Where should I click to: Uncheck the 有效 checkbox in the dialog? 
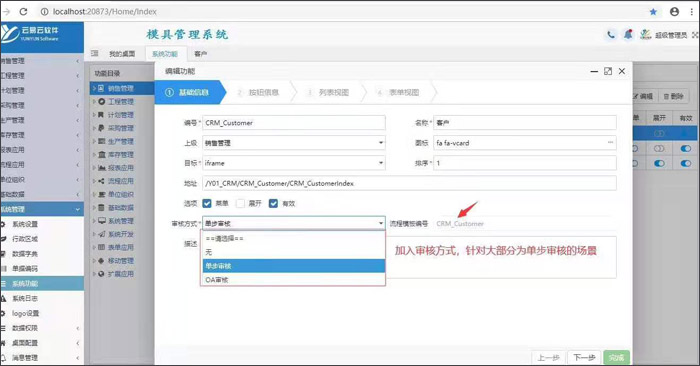point(273,204)
